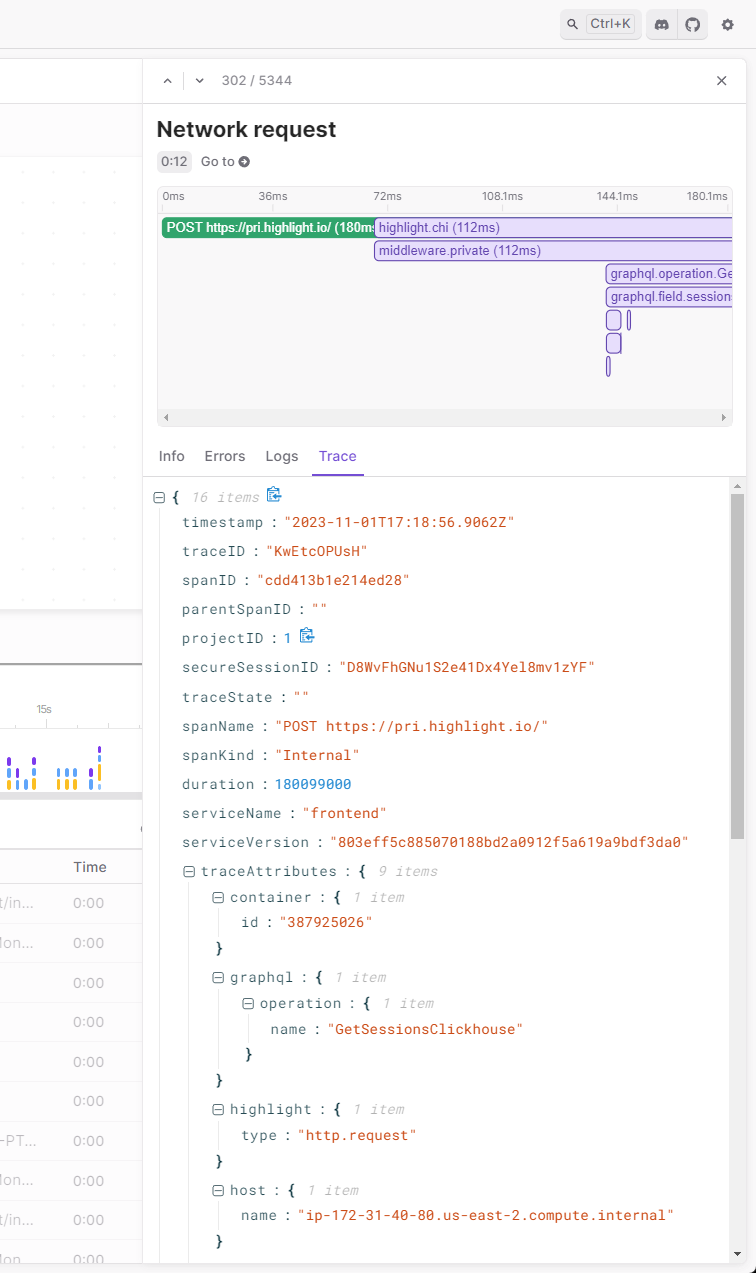Collapse the graphql attribute node
The width and height of the screenshot is (756, 1273).
click(x=218, y=976)
